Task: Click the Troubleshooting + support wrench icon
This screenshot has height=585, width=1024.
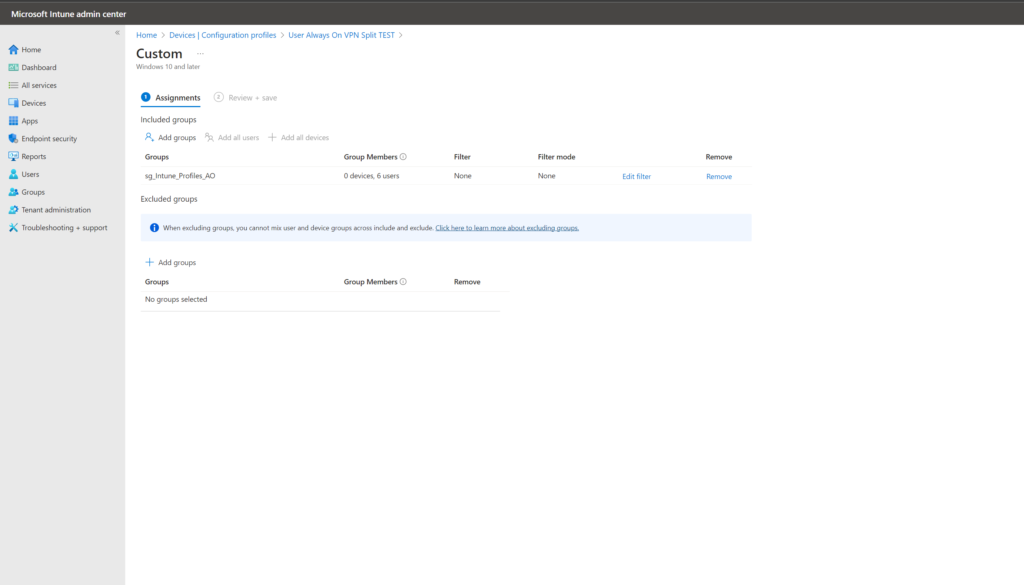Action: pos(13,228)
